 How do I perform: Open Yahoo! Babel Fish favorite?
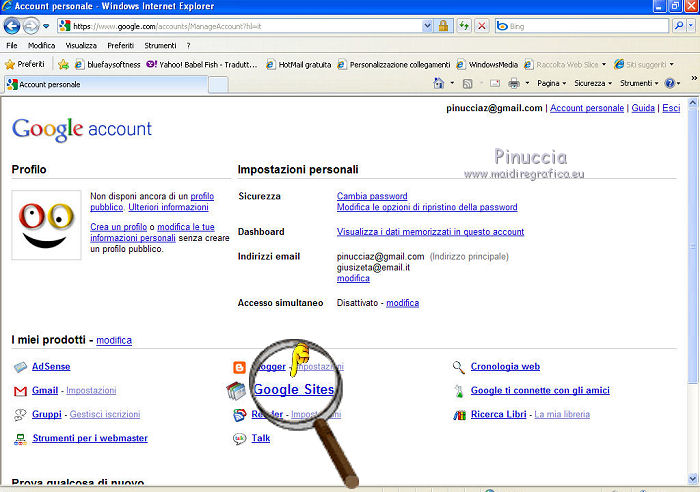pos(202,65)
